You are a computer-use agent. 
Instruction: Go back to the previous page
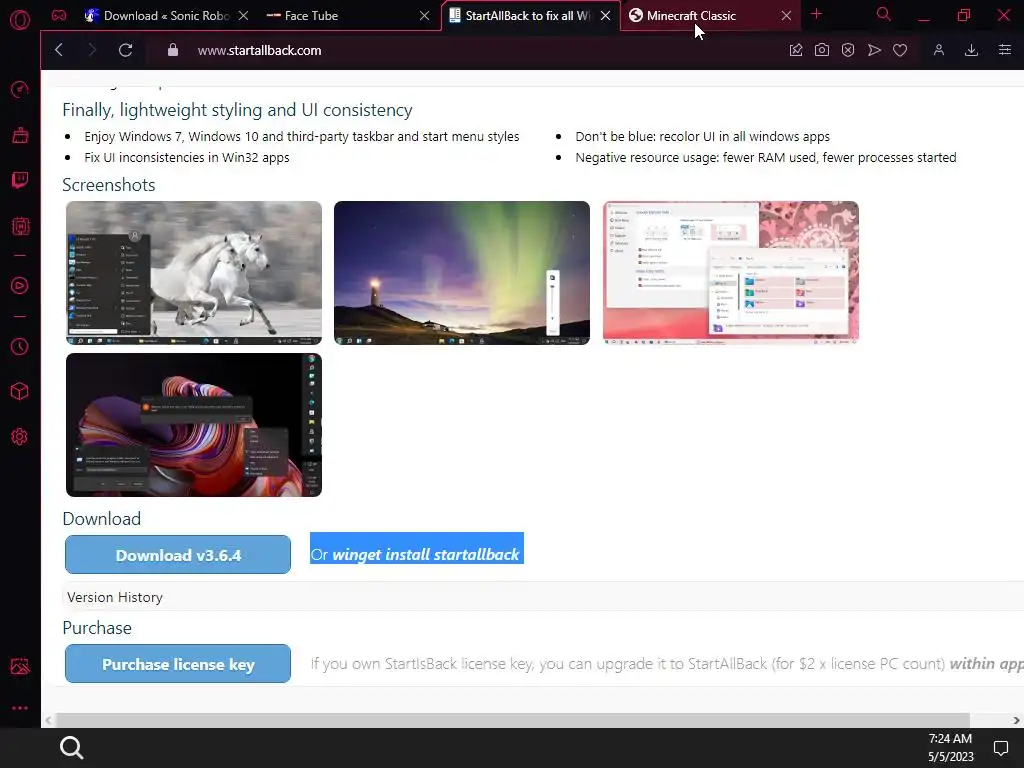tap(59, 50)
